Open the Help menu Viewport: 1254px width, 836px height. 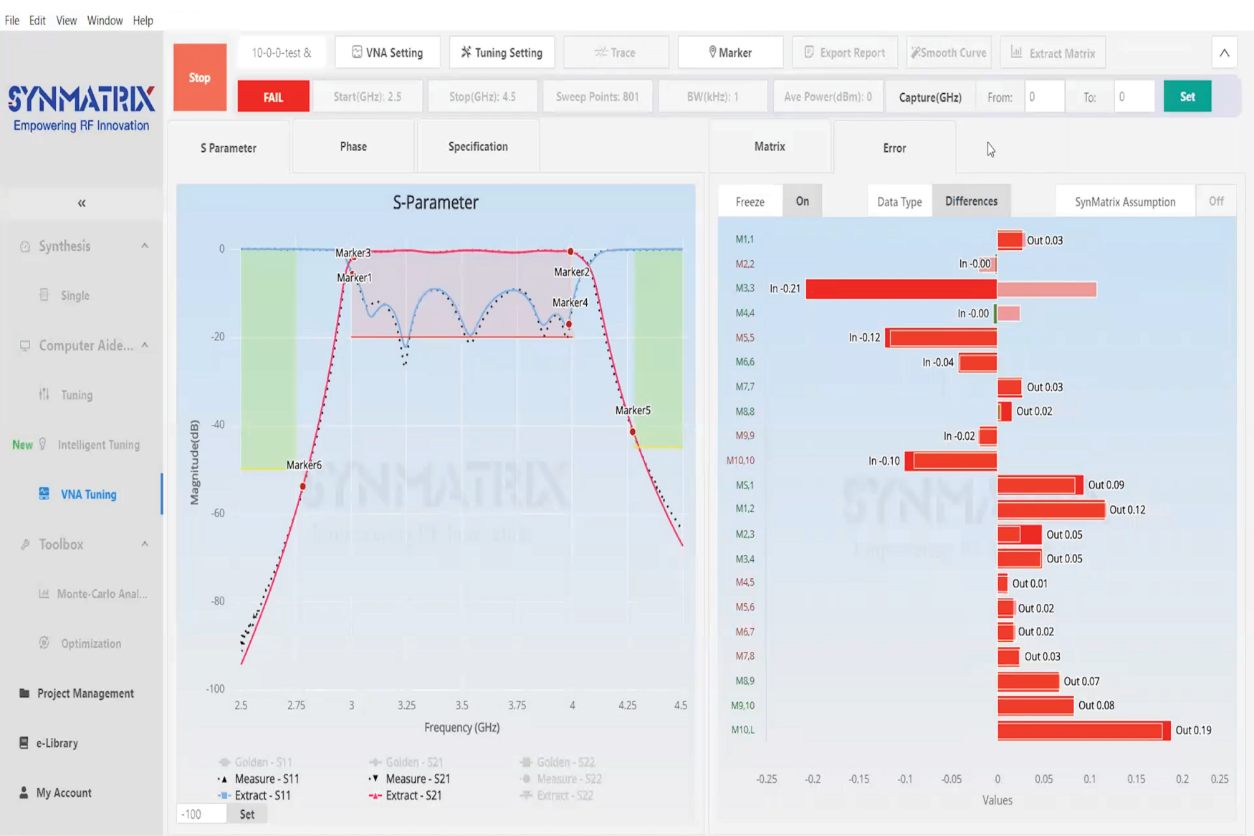pos(143,20)
